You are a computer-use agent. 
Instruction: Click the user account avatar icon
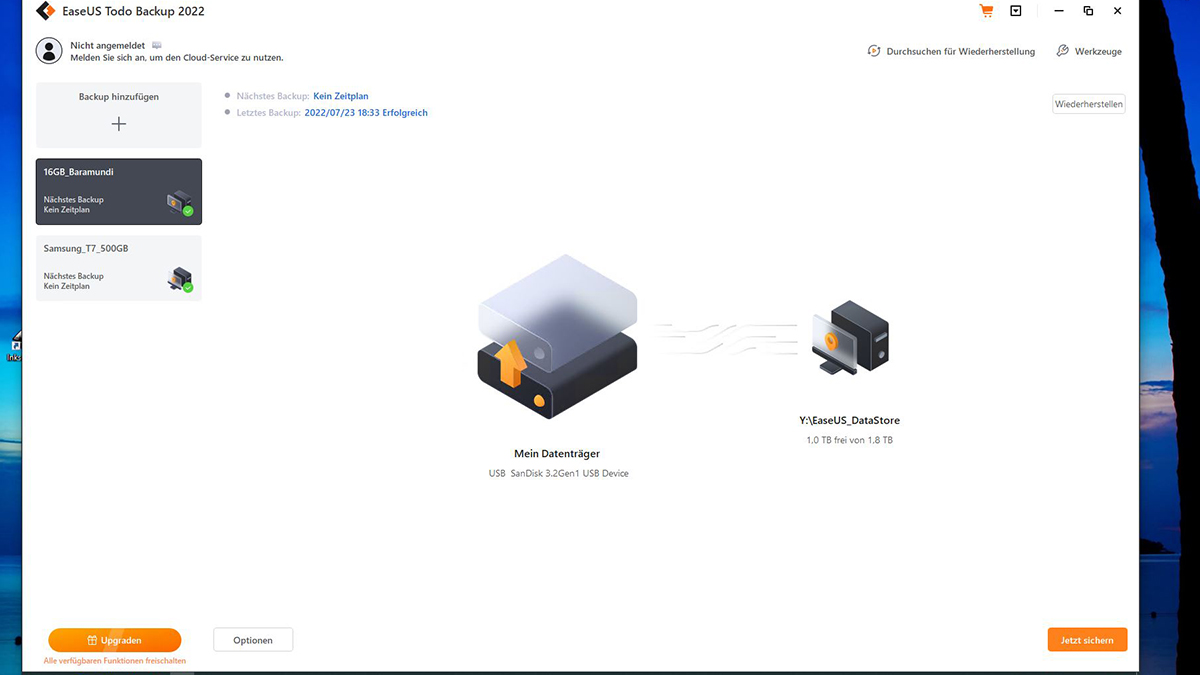pos(49,51)
